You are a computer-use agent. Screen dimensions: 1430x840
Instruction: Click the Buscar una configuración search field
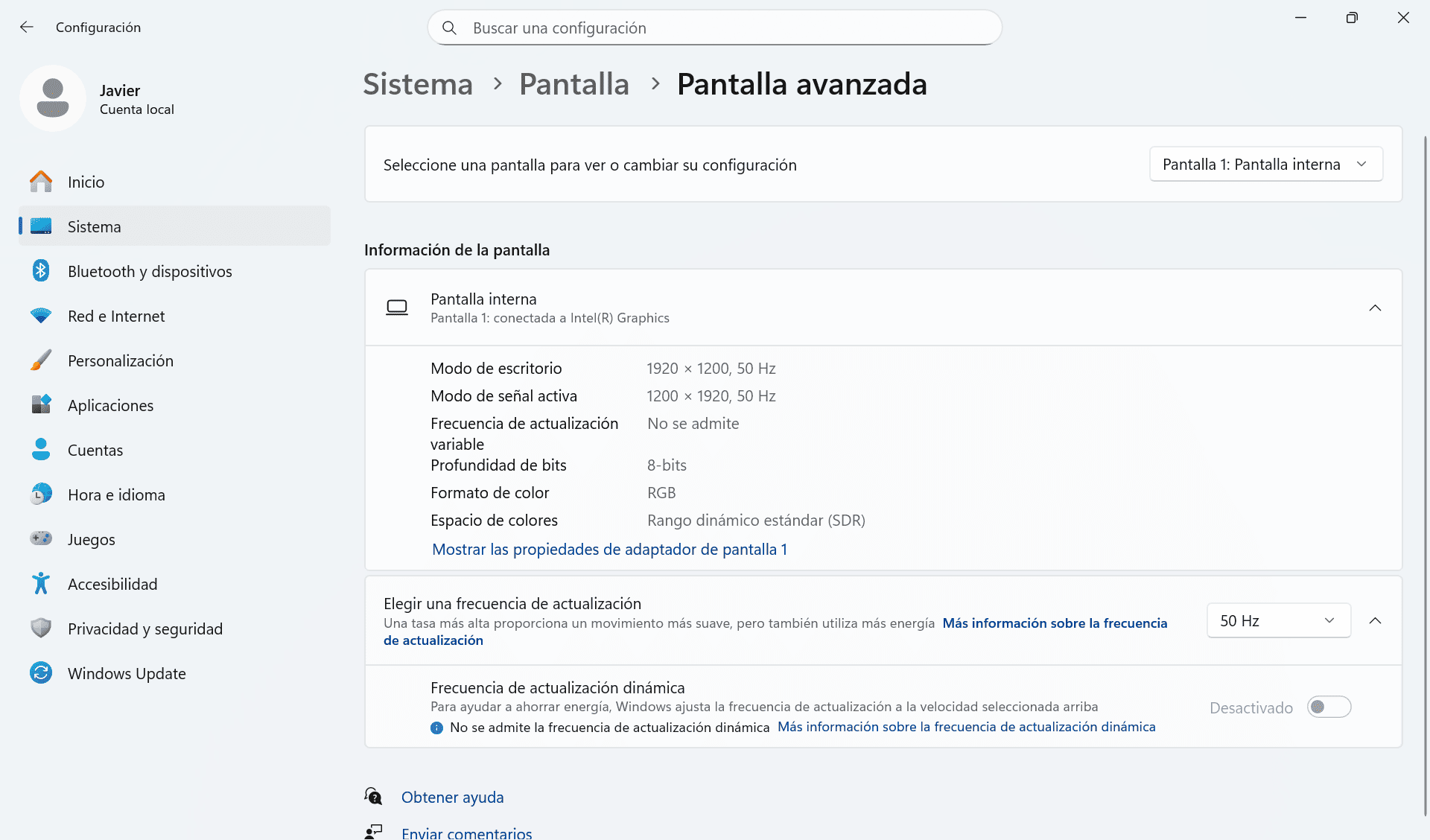715,28
